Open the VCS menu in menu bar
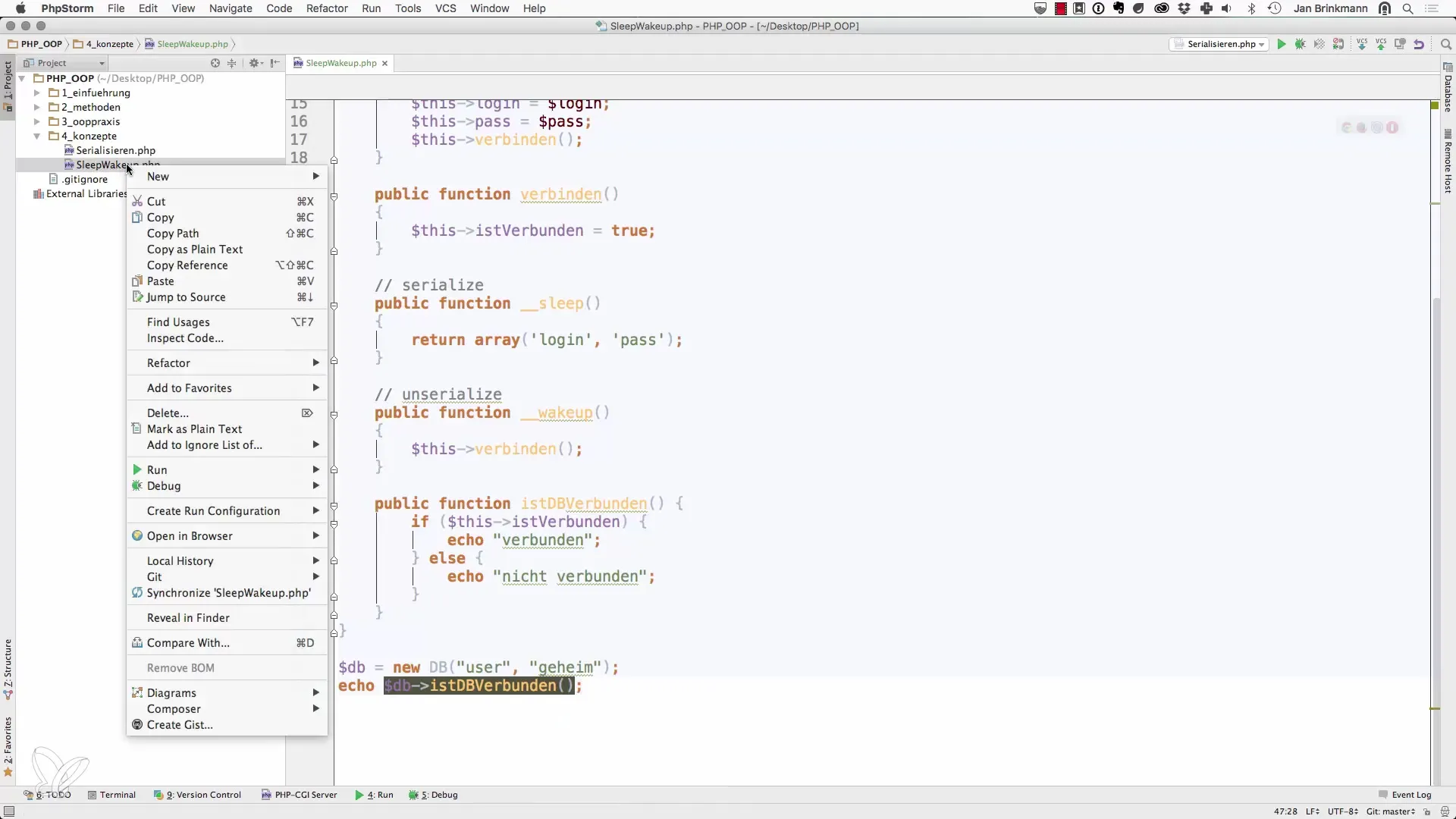The height and width of the screenshot is (819, 1456). [x=445, y=8]
